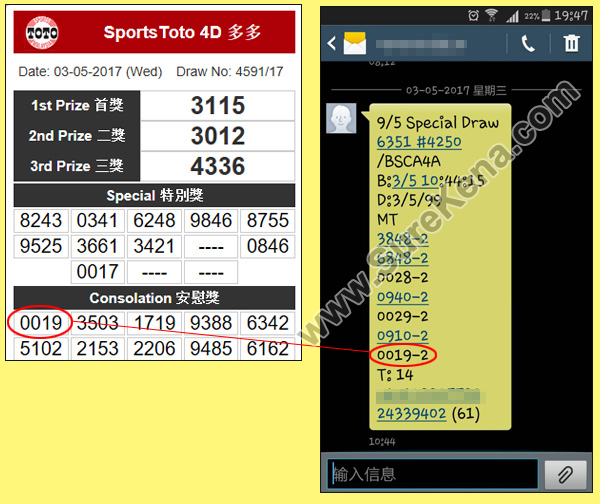The image size is (600, 504).
Task: Open the '6848-2' link in message
Action: pyautogui.click(x=403, y=258)
